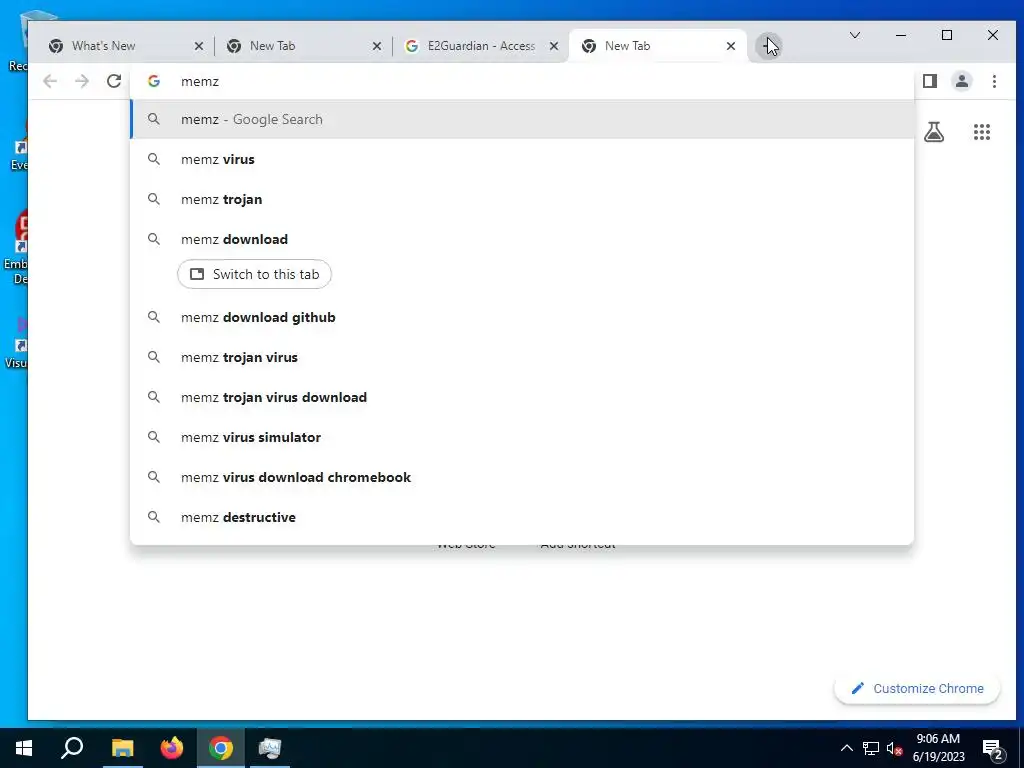Image resolution: width=1024 pixels, height=768 pixels.
Task: Click the address bar containing memz
Action: pyautogui.click(x=522, y=81)
